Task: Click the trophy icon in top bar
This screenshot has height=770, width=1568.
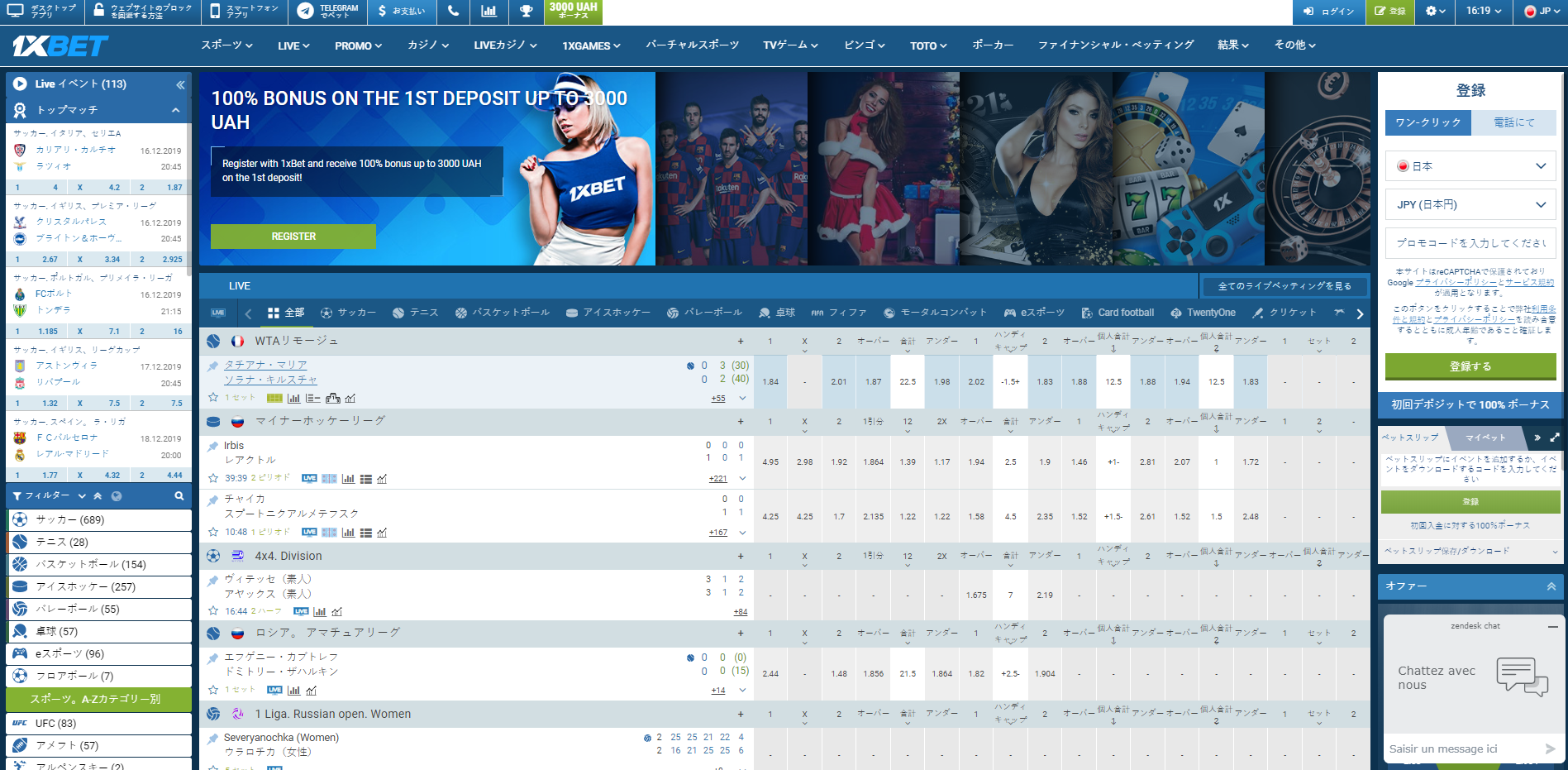Action: [526, 11]
